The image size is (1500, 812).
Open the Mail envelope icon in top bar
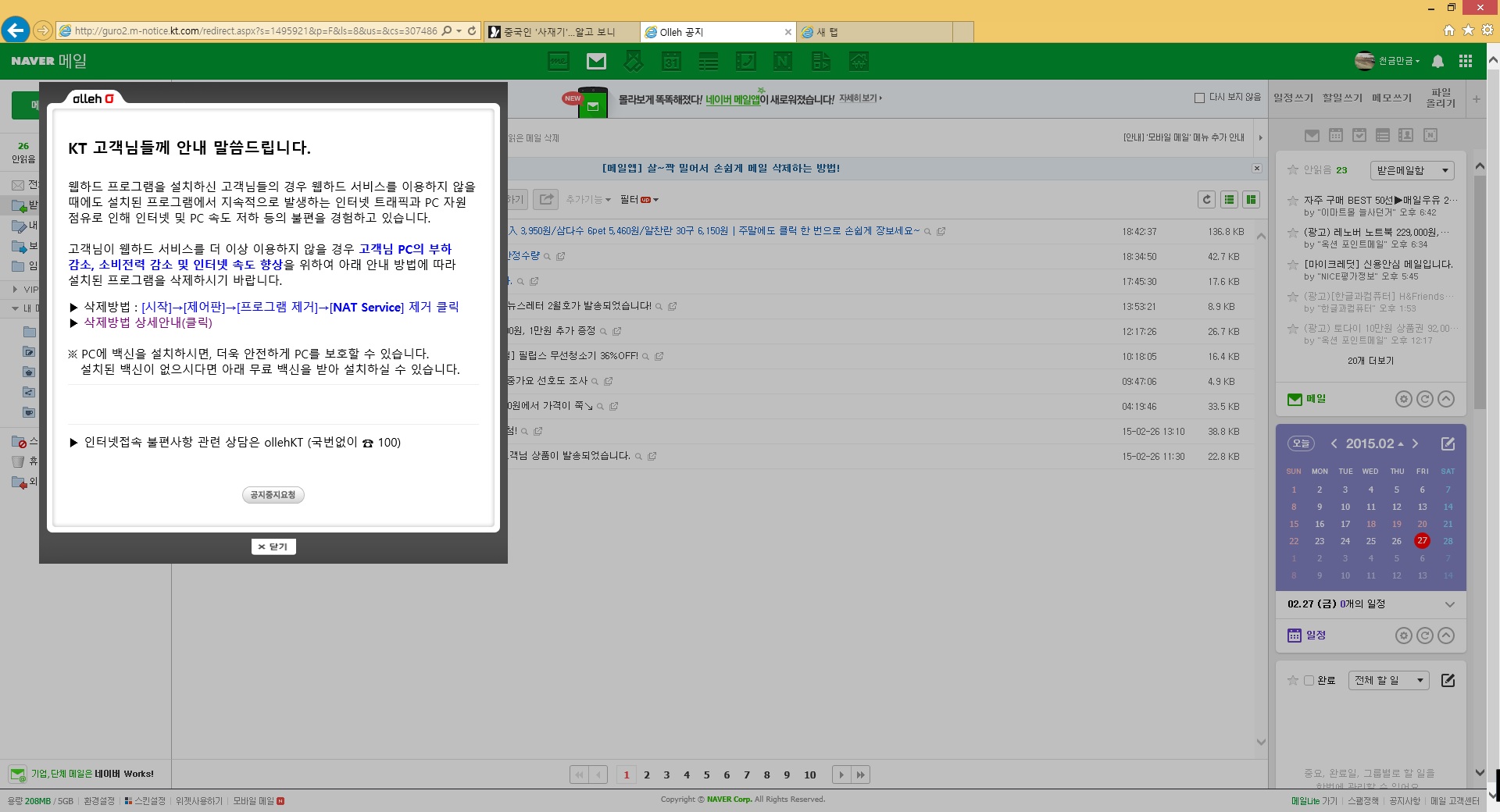coord(596,61)
